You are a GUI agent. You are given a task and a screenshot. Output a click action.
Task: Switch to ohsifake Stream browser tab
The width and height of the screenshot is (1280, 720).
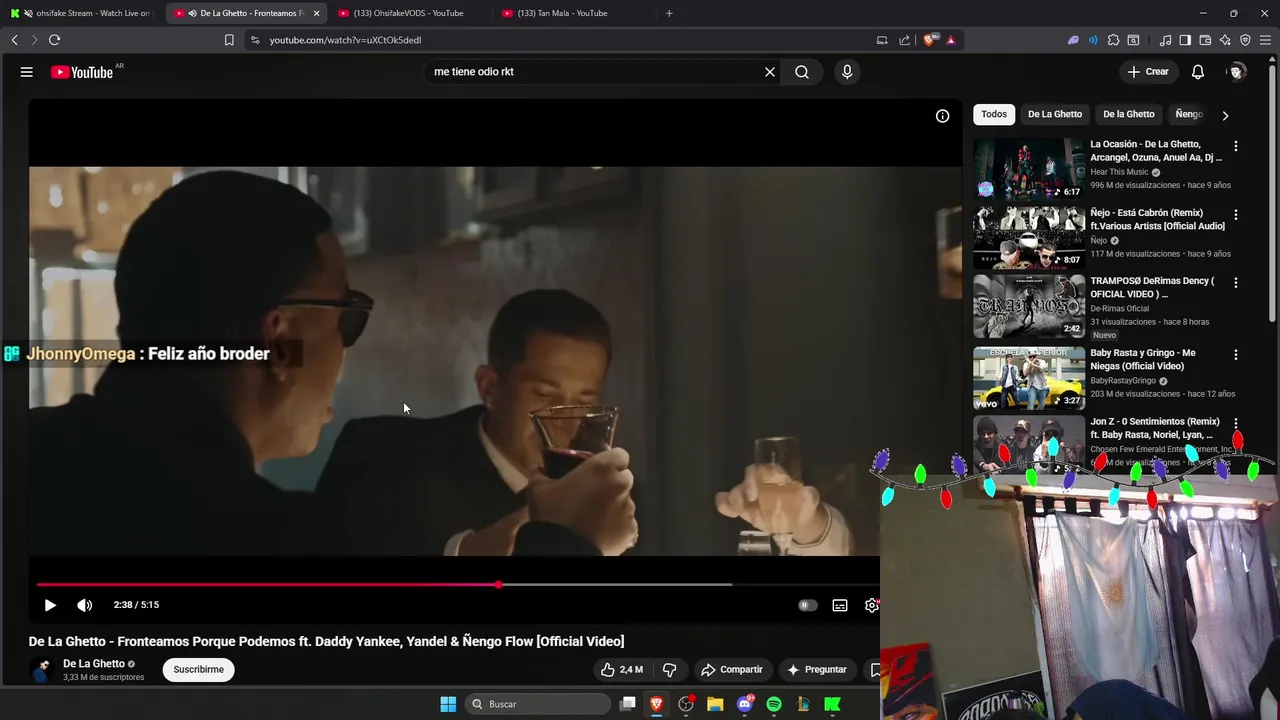(x=82, y=13)
